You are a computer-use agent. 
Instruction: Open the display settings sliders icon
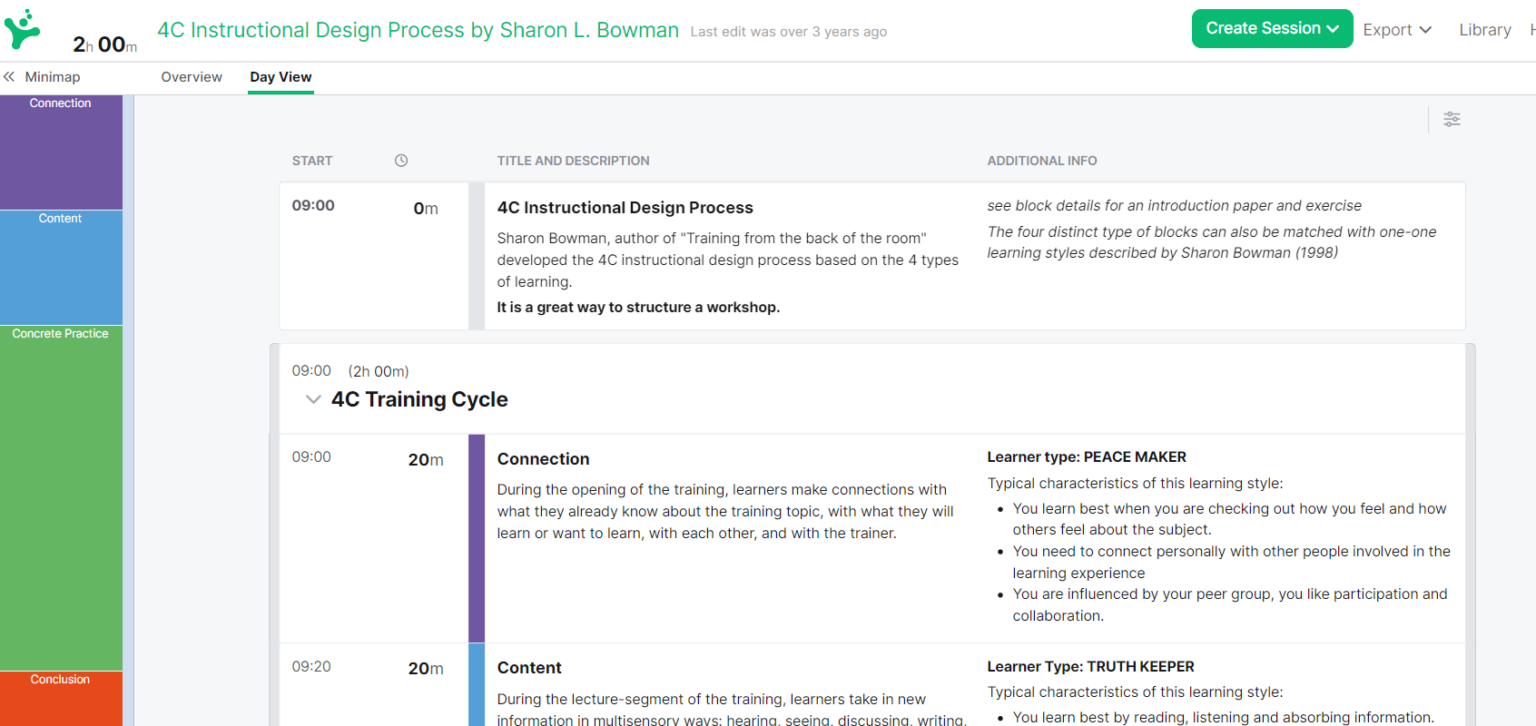pos(1452,119)
